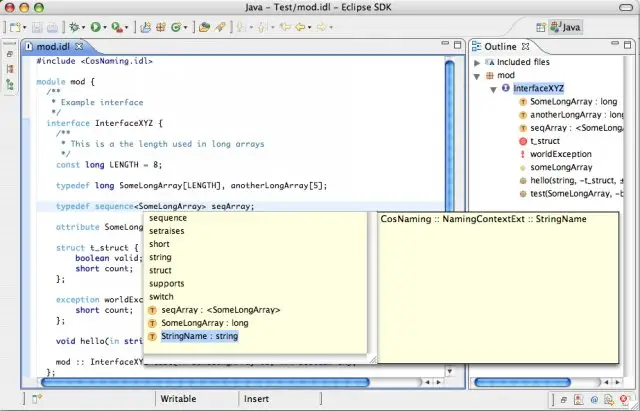Open the New wizard dropdown arrow
Image resolution: width=640 pixels, height=411 pixels.
point(24,28)
